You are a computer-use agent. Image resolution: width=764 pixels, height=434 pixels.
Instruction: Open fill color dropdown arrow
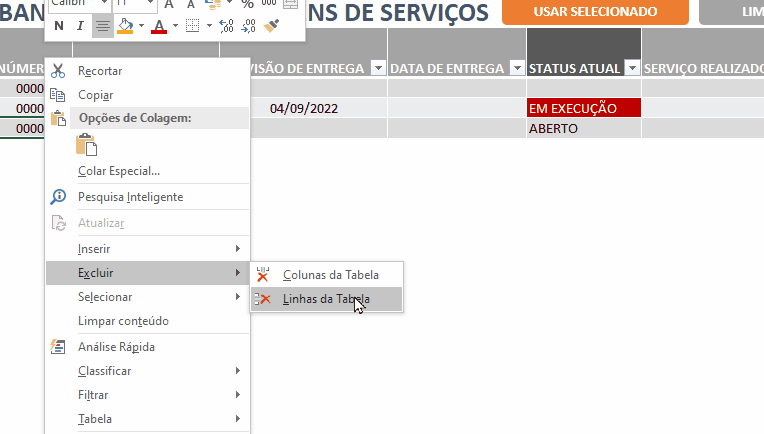coord(141,26)
